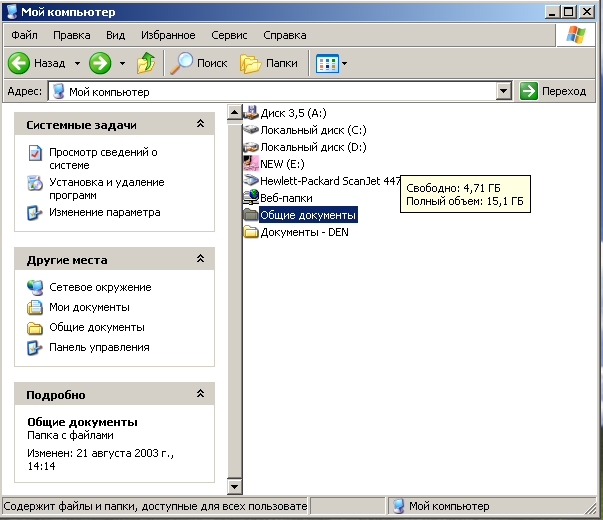Image resolution: width=603 pixels, height=520 pixels.
Task: Click Общие документы icon in Другие места
Action: coord(35,328)
